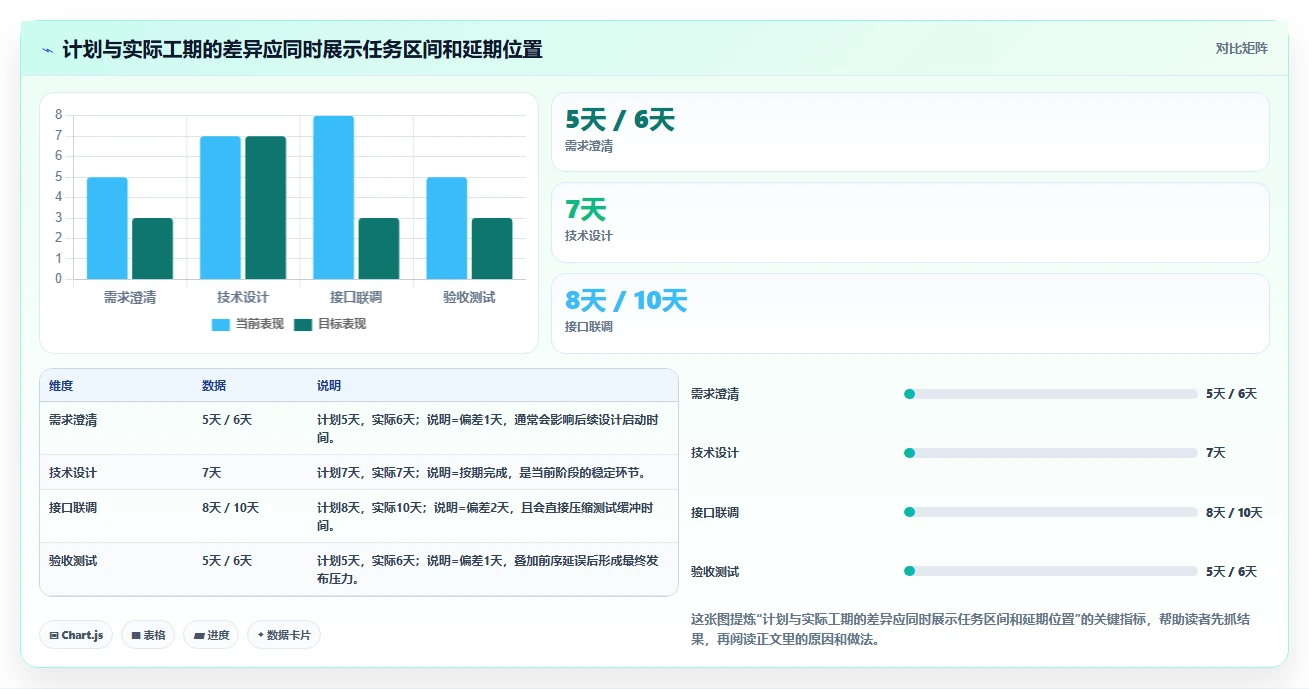Click the 接口联调 axis label under the chart
The image size is (1309, 689).
click(x=356, y=298)
